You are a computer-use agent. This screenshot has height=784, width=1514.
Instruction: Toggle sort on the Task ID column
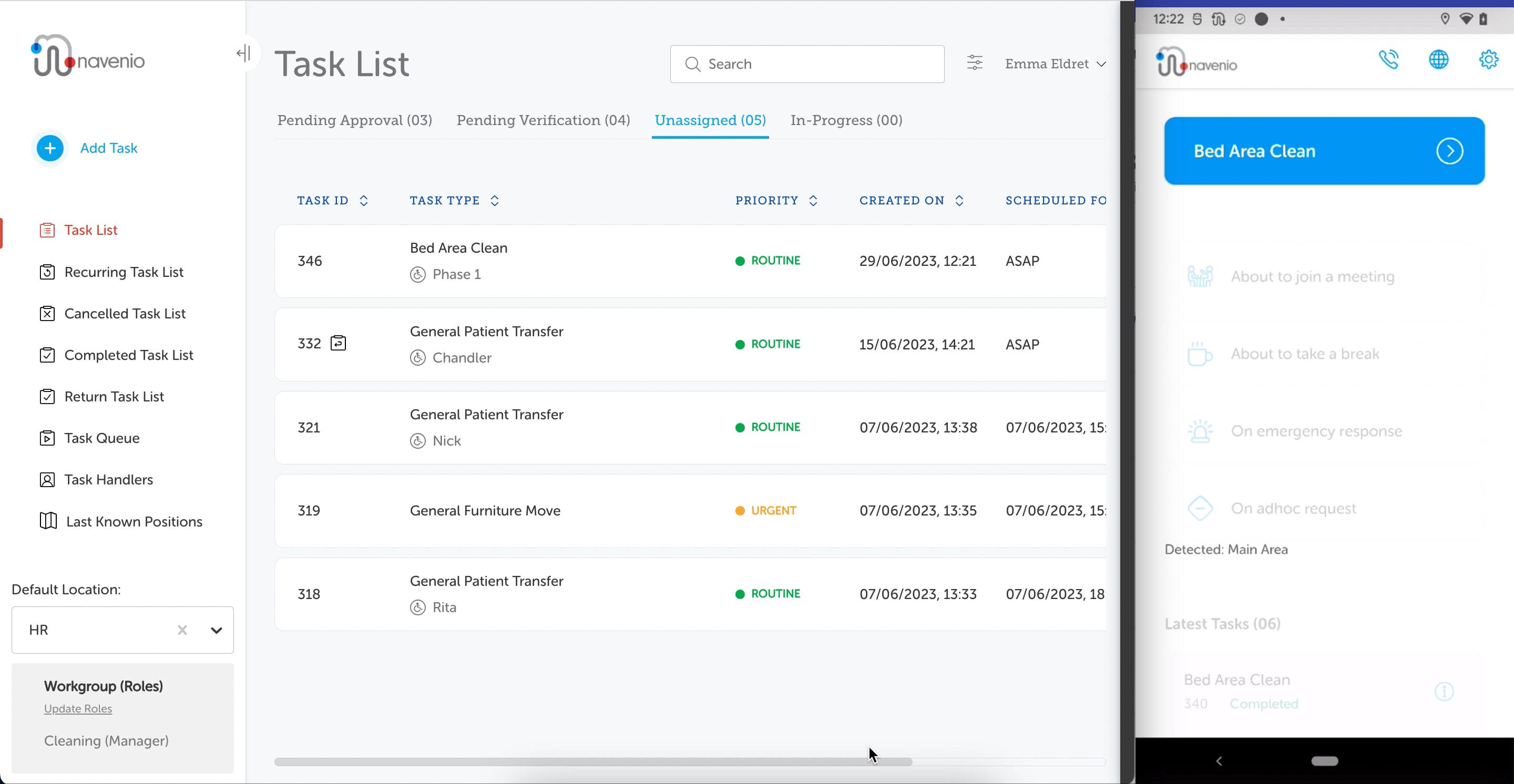(363, 200)
